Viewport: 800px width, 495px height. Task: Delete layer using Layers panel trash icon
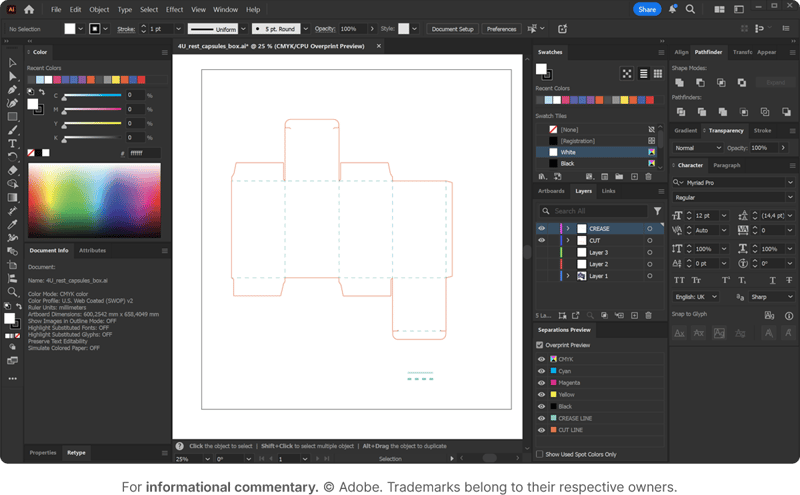point(648,315)
